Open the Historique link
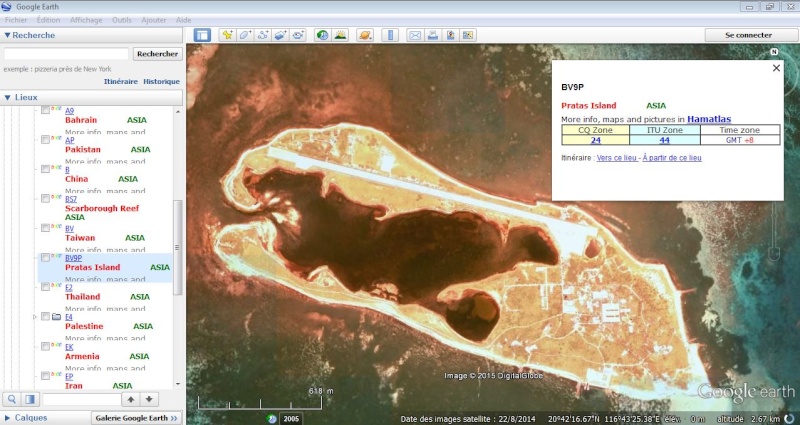The image size is (800, 425). pyautogui.click(x=162, y=81)
